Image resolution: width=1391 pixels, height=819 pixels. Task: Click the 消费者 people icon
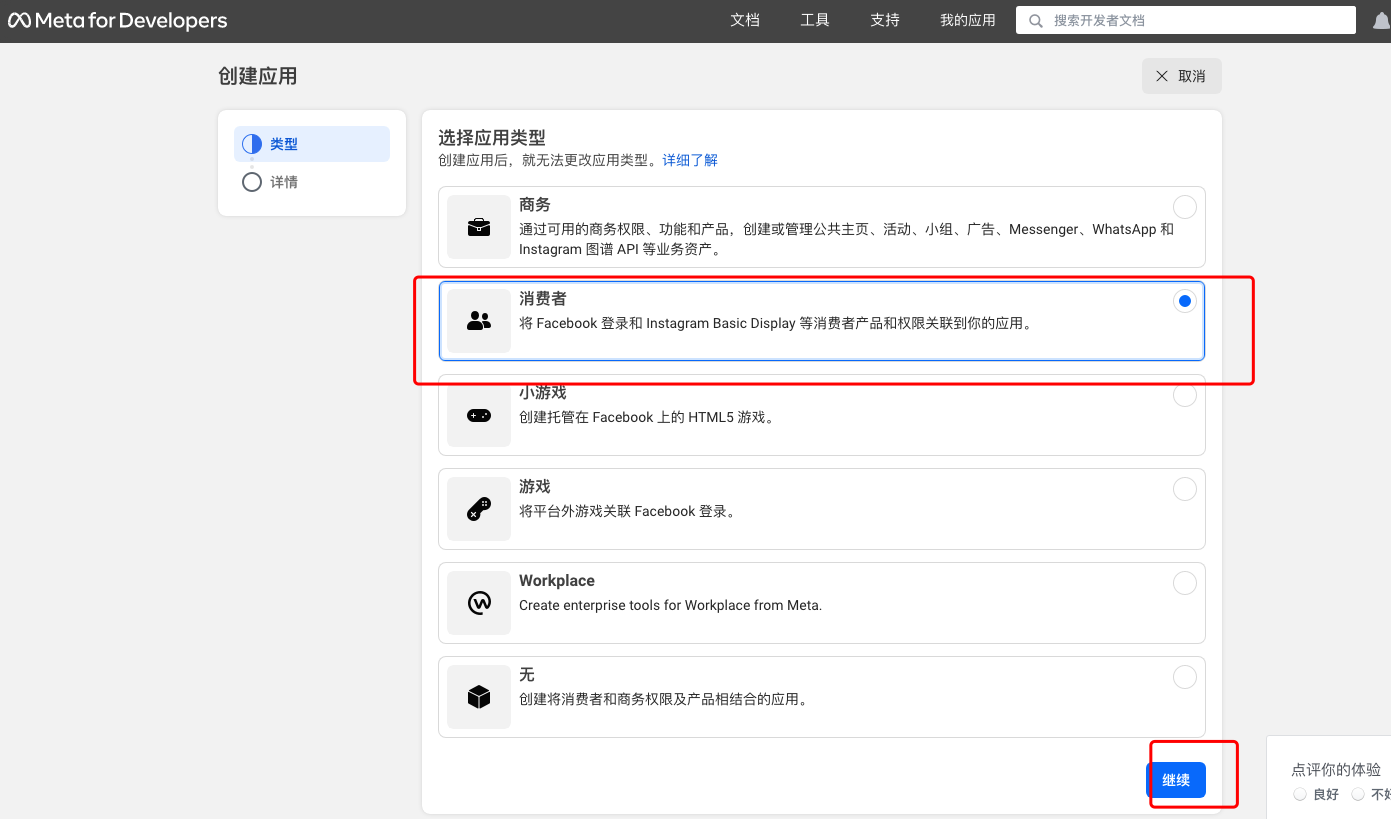click(479, 321)
